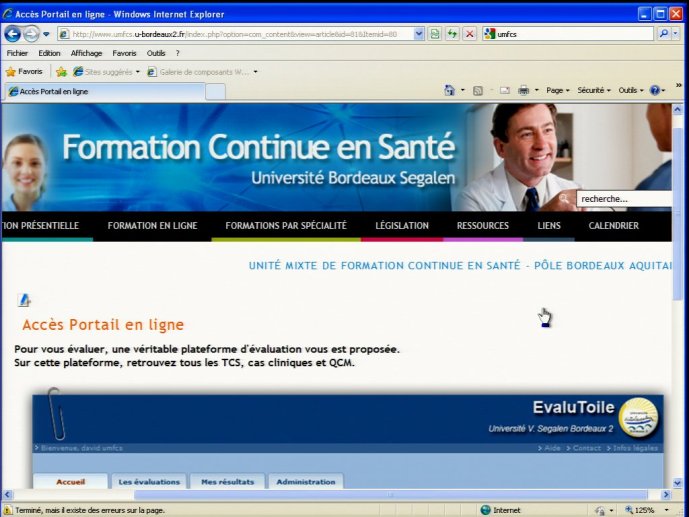Click the horizontal scrollbar left arrow

pyautogui.click(x=7, y=495)
